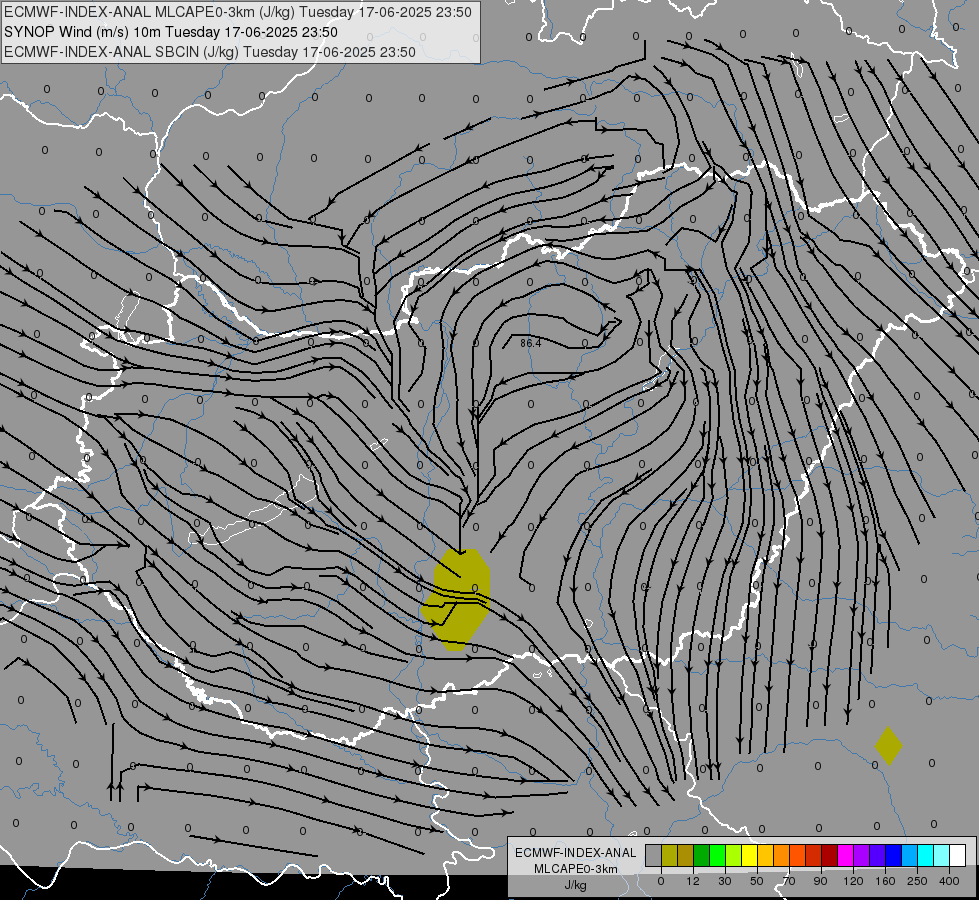Click the '50' label on the legend scale

click(x=757, y=881)
